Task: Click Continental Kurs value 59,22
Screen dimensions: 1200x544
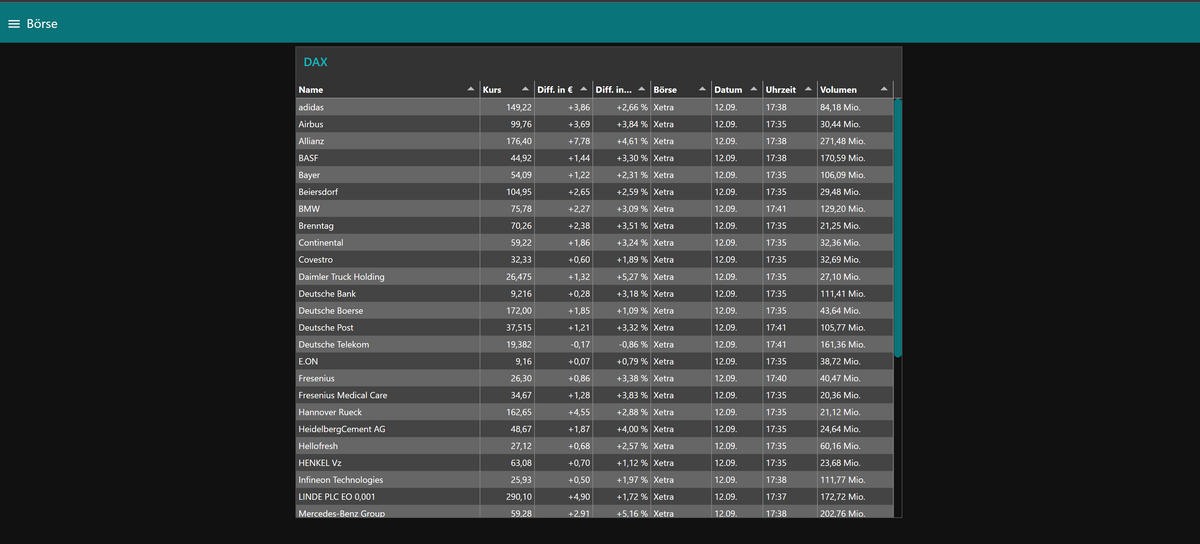Action: [x=521, y=243]
